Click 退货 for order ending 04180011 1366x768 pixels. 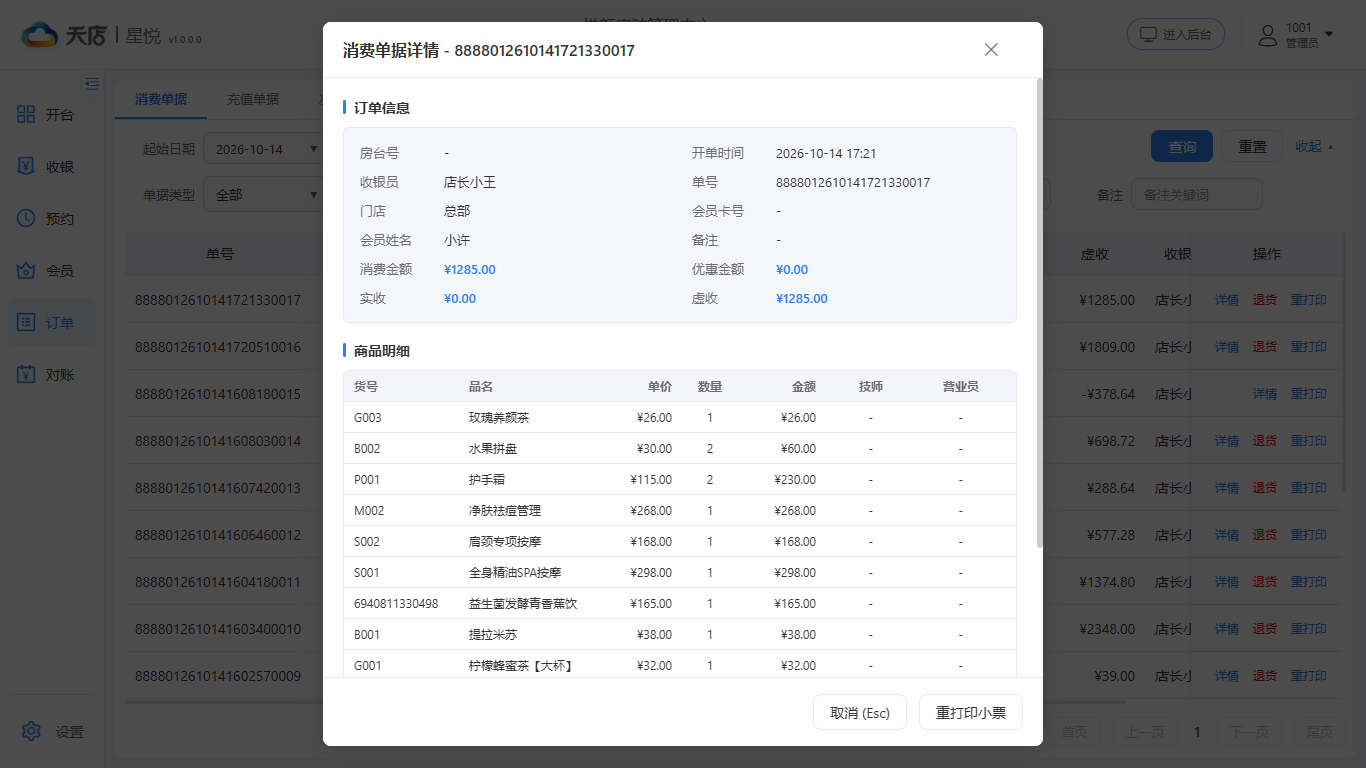[1264, 582]
